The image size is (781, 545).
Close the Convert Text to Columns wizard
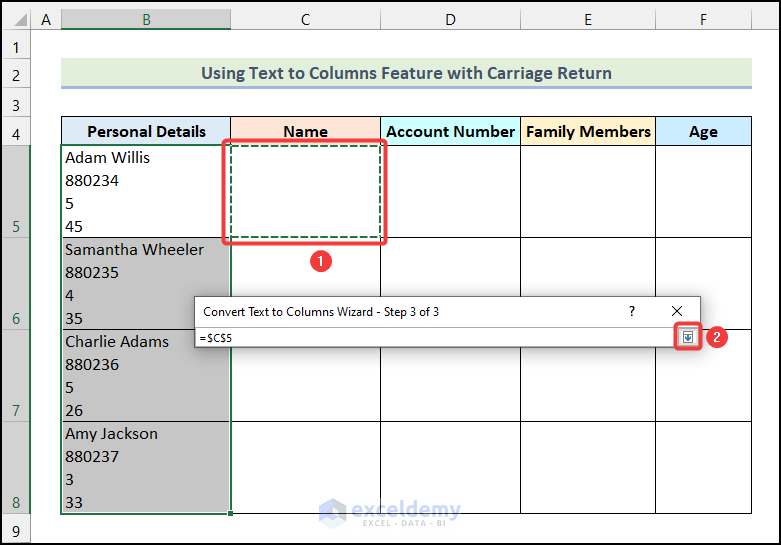[x=677, y=311]
